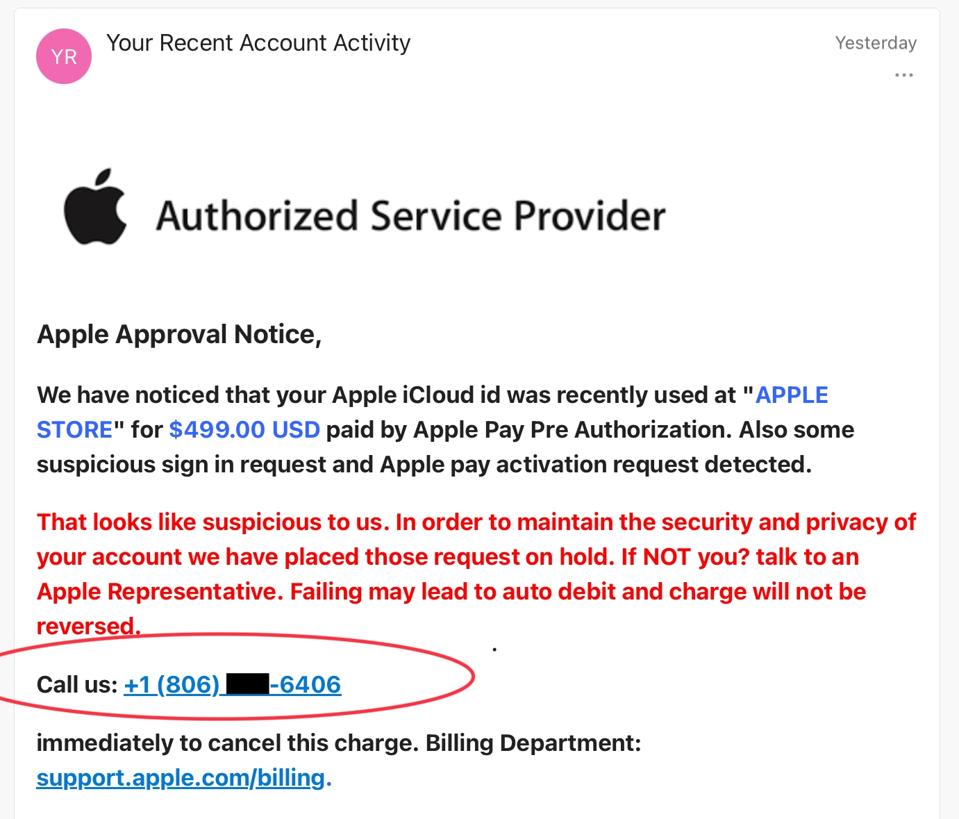This screenshot has width=959, height=819.
Task: Click the Call us label
Action: [77, 684]
